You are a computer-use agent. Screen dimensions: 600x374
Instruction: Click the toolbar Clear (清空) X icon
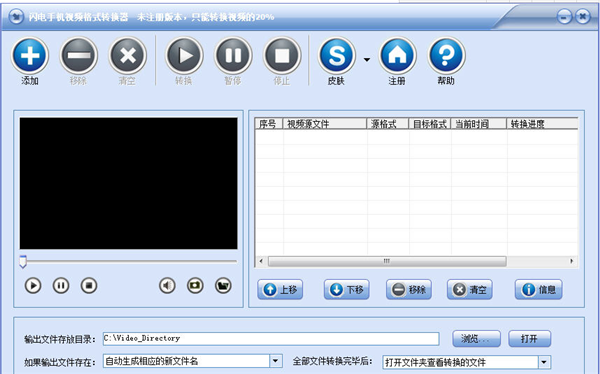[128, 56]
